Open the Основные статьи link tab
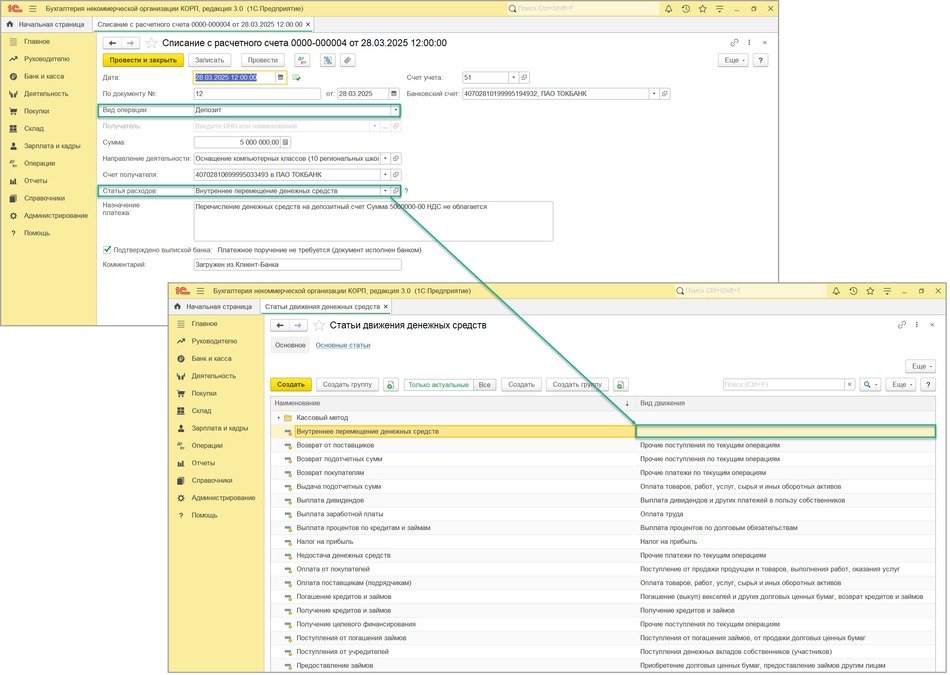Image resolution: width=950 pixels, height=675 pixels. (342, 345)
